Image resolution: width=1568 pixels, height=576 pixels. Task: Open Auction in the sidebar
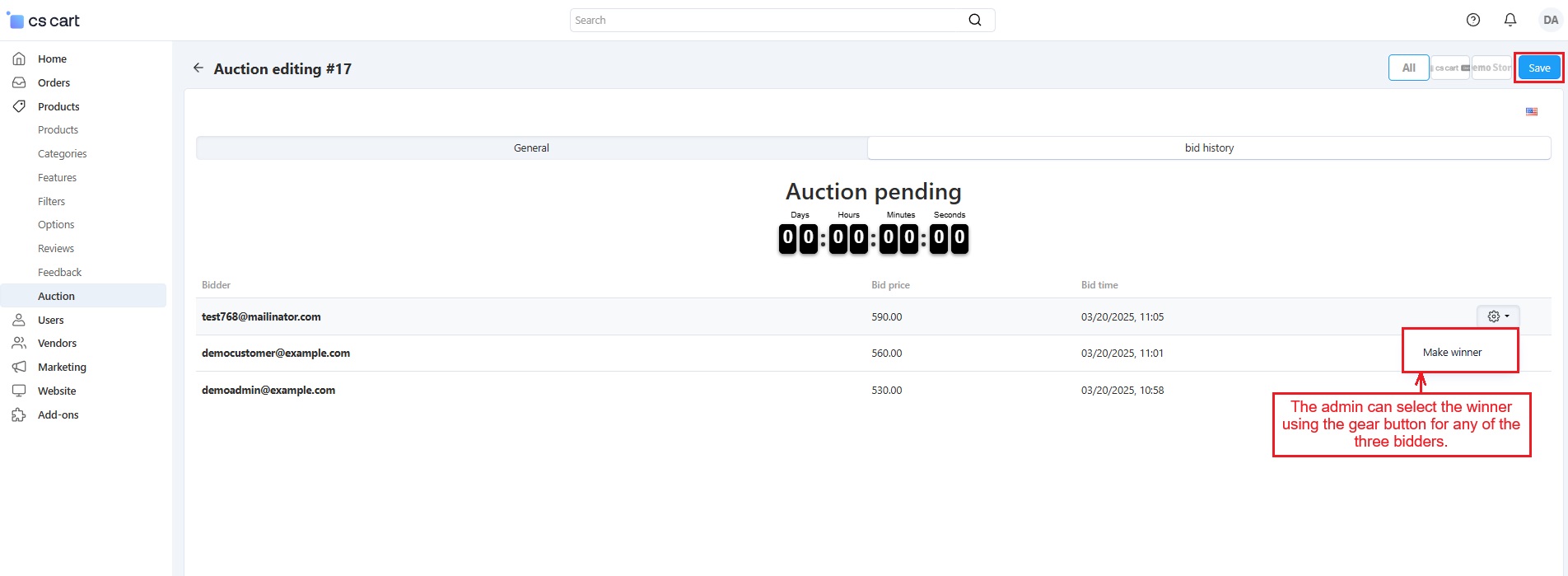(56, 296)
